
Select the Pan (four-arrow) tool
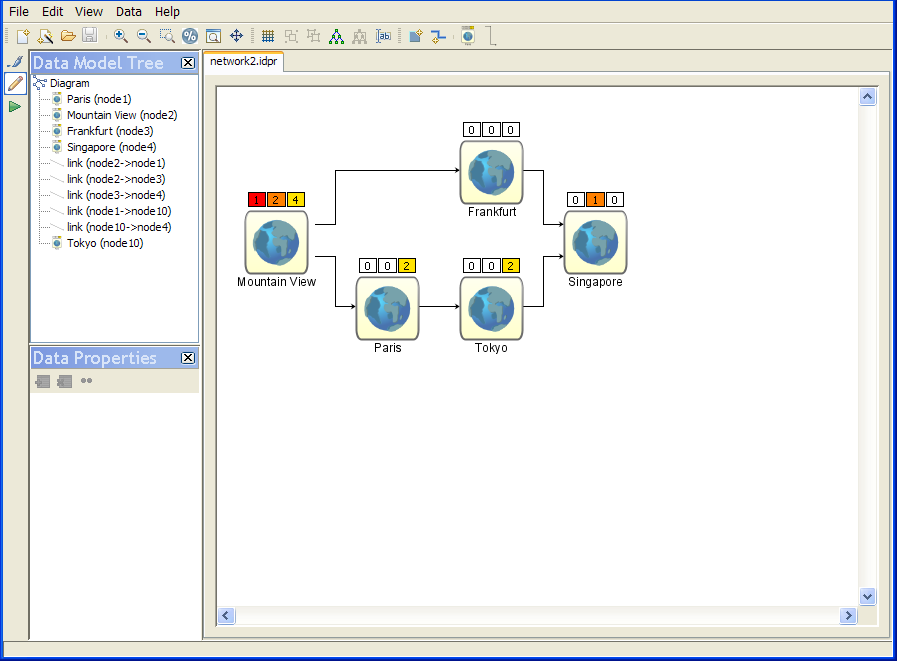coord(237,36)
